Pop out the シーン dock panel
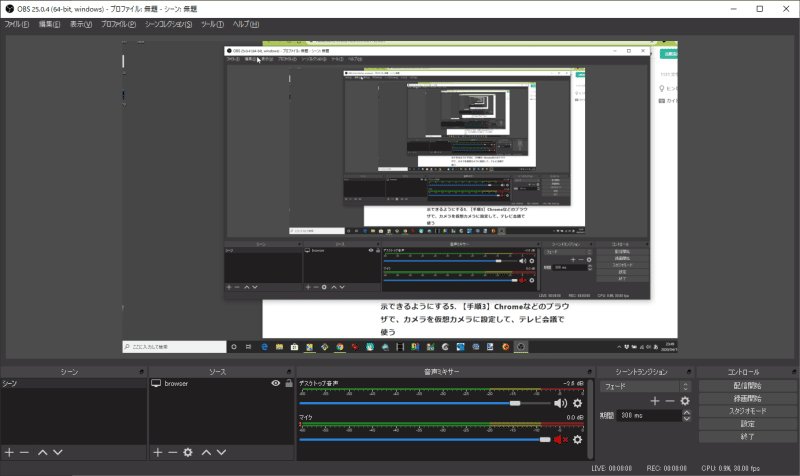 tap(142, 372)
